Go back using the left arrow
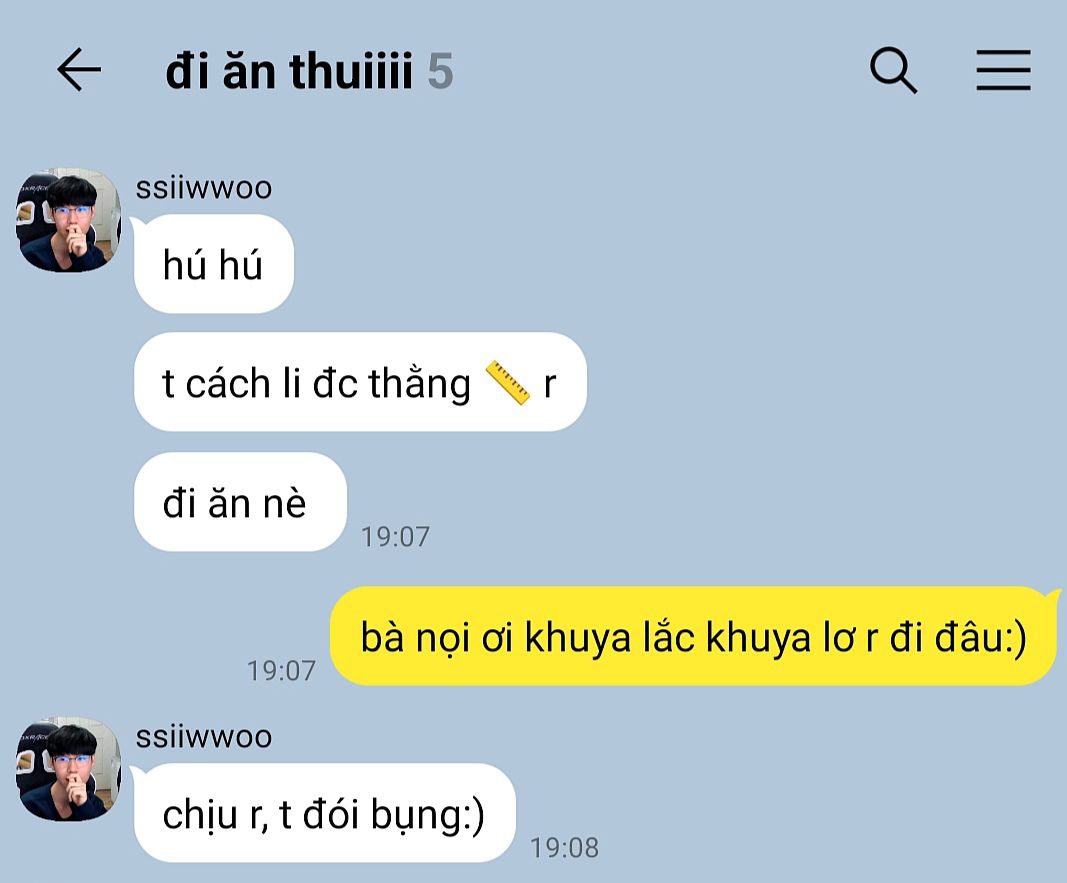This screenshot has height=883, width=1067. pyautogui.click(x=79, y=69)
